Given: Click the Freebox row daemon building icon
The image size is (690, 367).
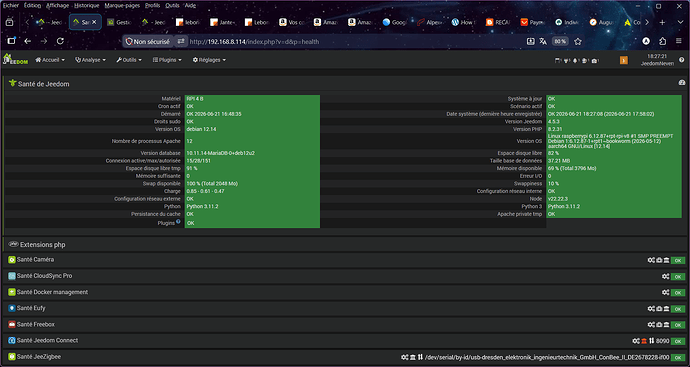Looking at the screenshot, I should coord(666,325).
